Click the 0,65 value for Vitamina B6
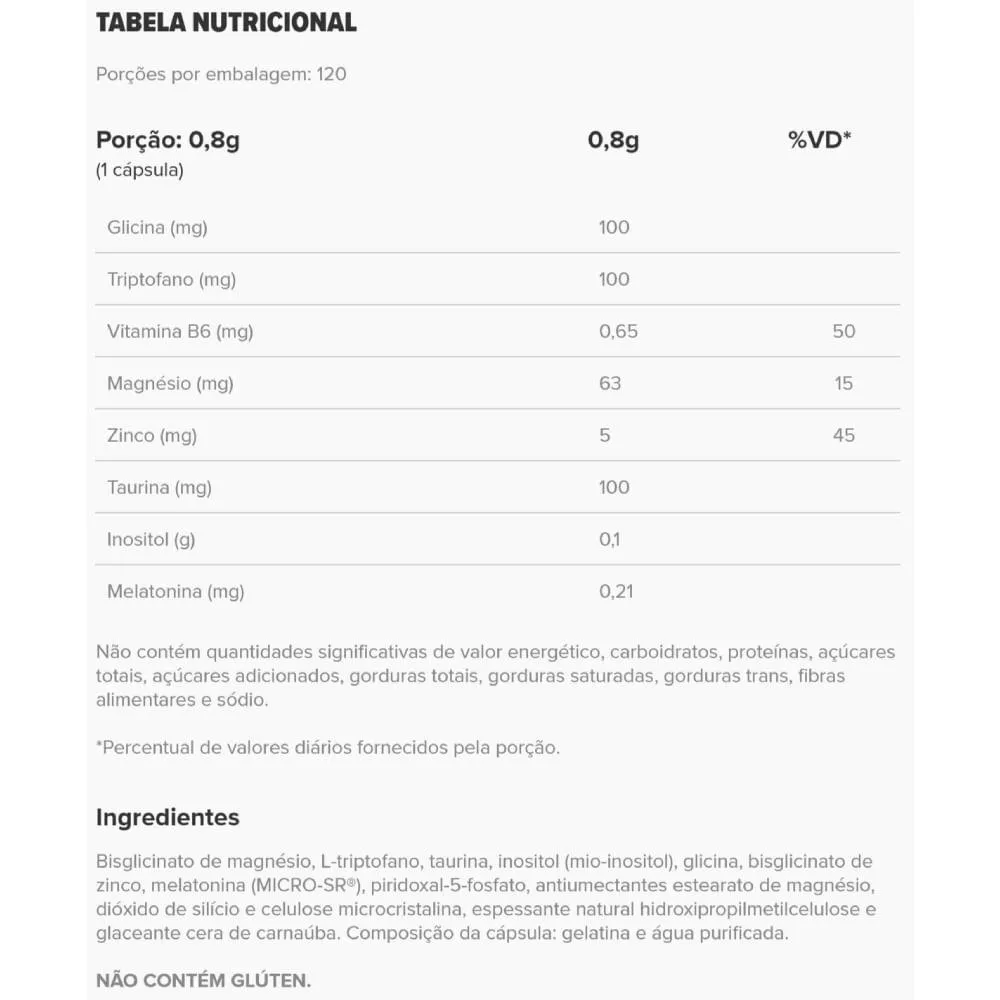The width and height of the screenshot is (1000, 1000). tap(618, 331)
